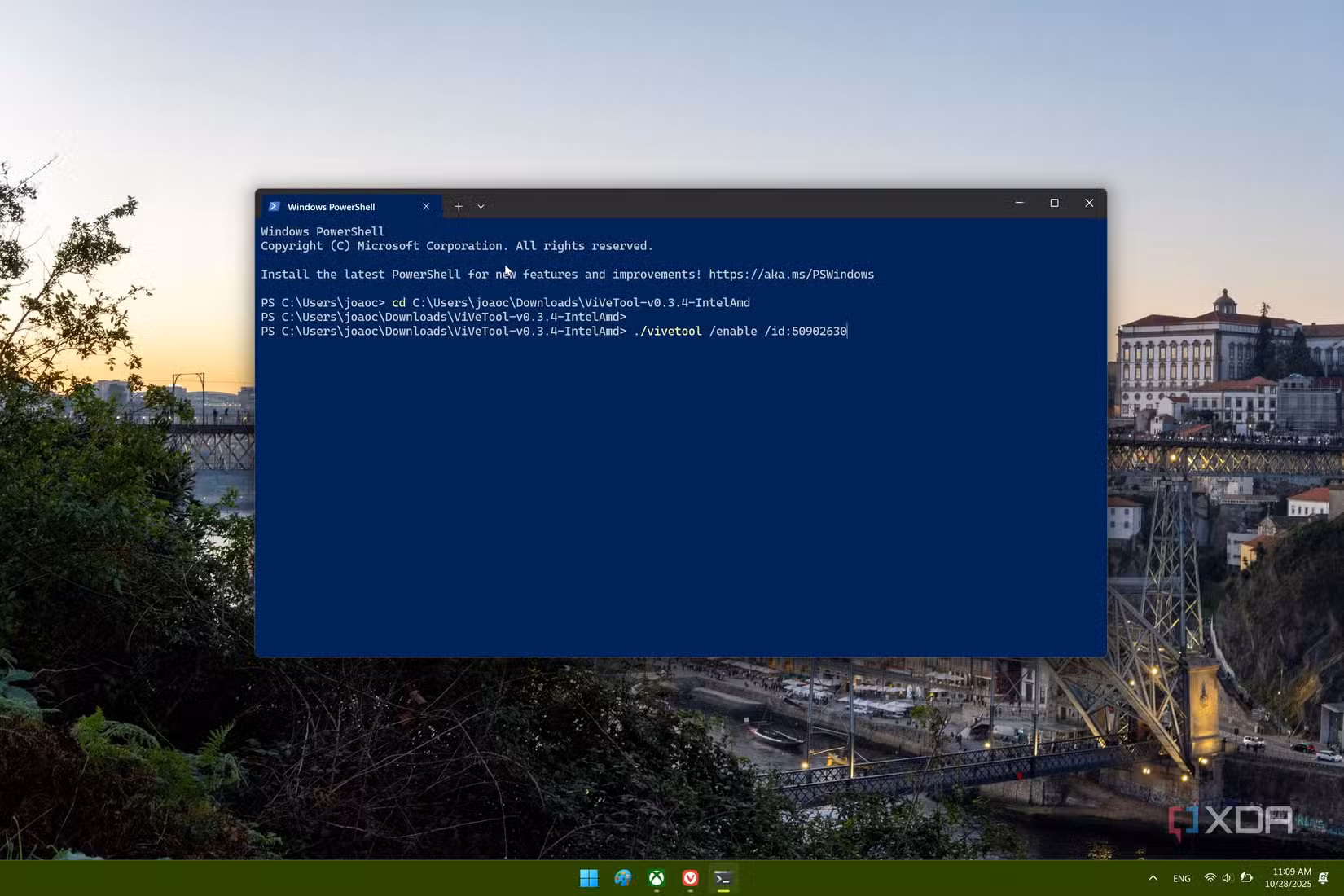Screen dimensions: 1344x896
Task: Maximize the PowerShell terminal window
Action: [x=1054, y=203]
